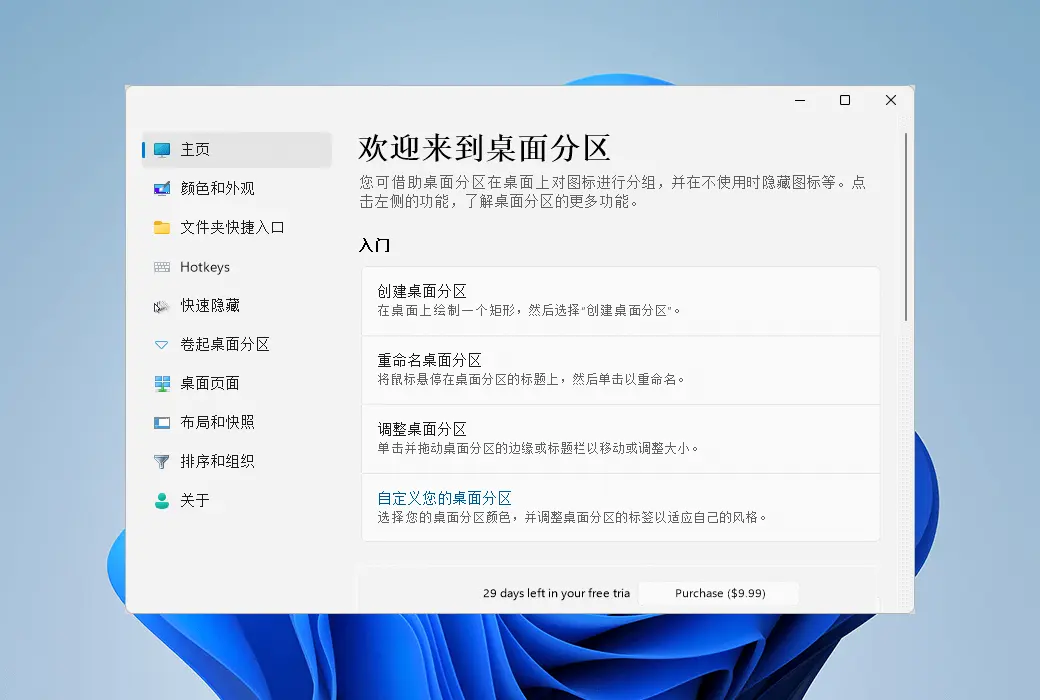Click the 布局和快照 screen icon
The width and height of the screenshot is (1040, 700).
[x=162, y=423]
